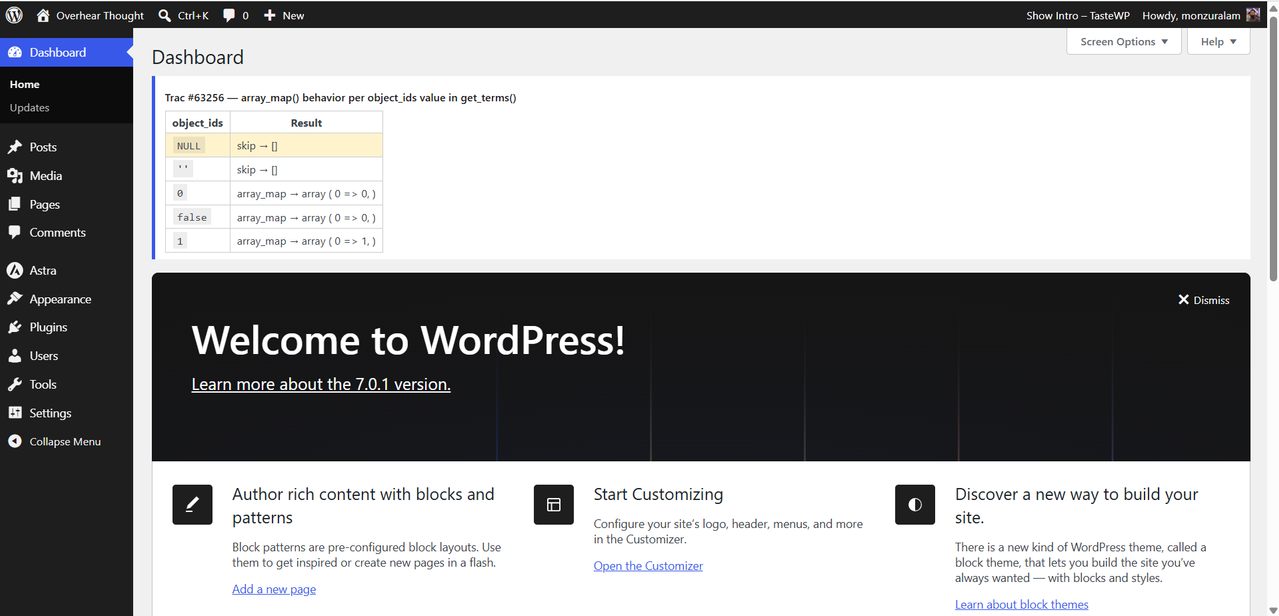Click the Trac #63256 notice heading
Viewport: 1279px width, 616px height.
[x=341, y=98]
